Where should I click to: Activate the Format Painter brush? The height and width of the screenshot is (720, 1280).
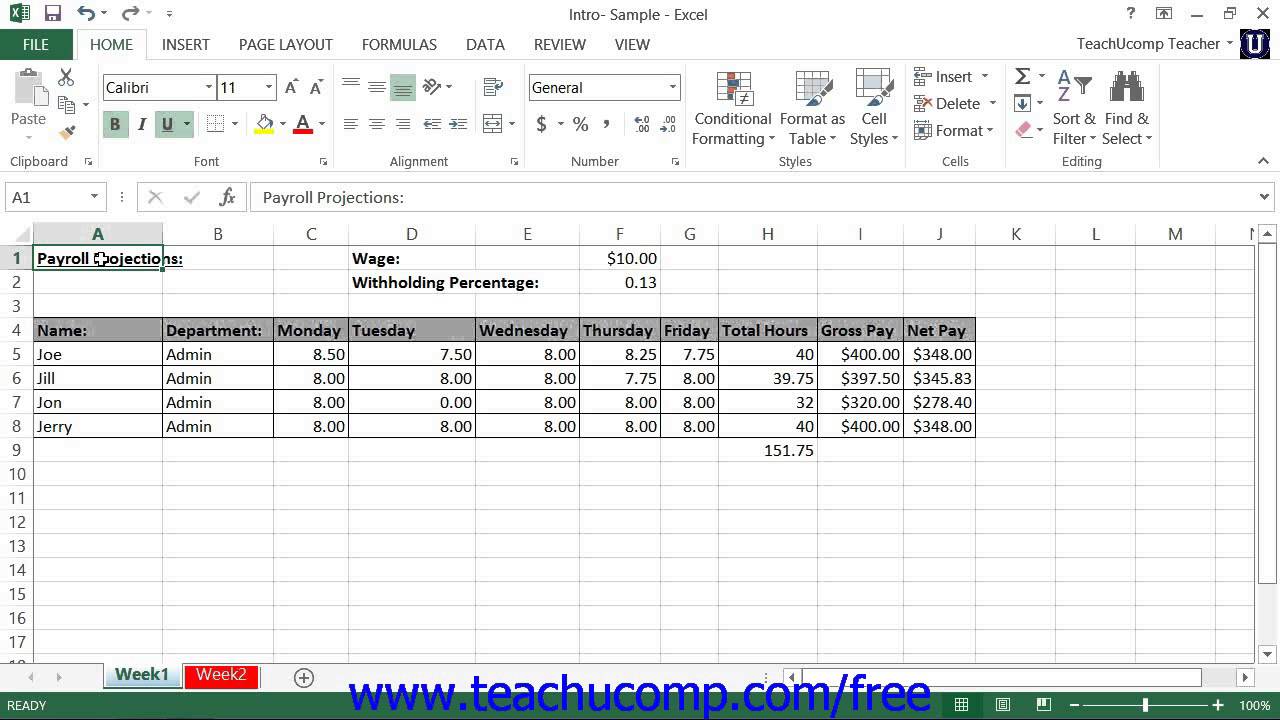67,131
